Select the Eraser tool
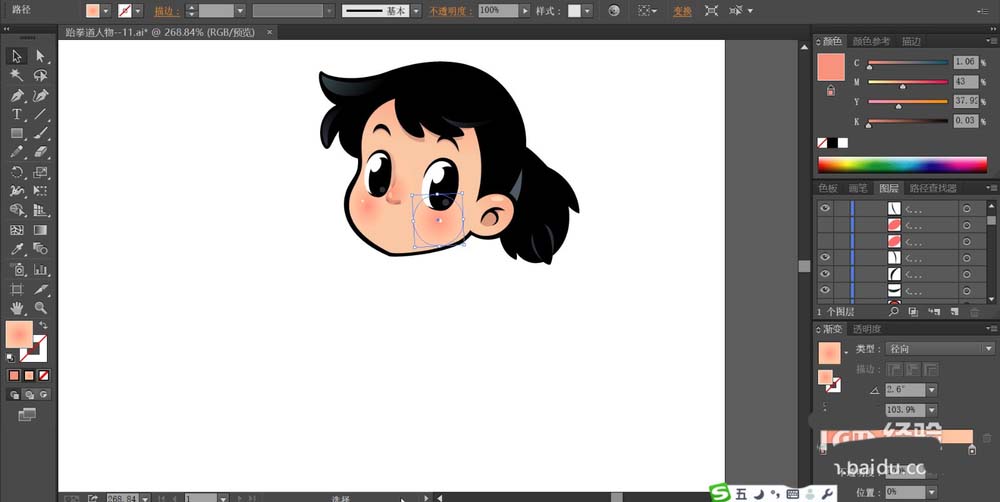The image size is (1000, 502). (x=41, y=152)
